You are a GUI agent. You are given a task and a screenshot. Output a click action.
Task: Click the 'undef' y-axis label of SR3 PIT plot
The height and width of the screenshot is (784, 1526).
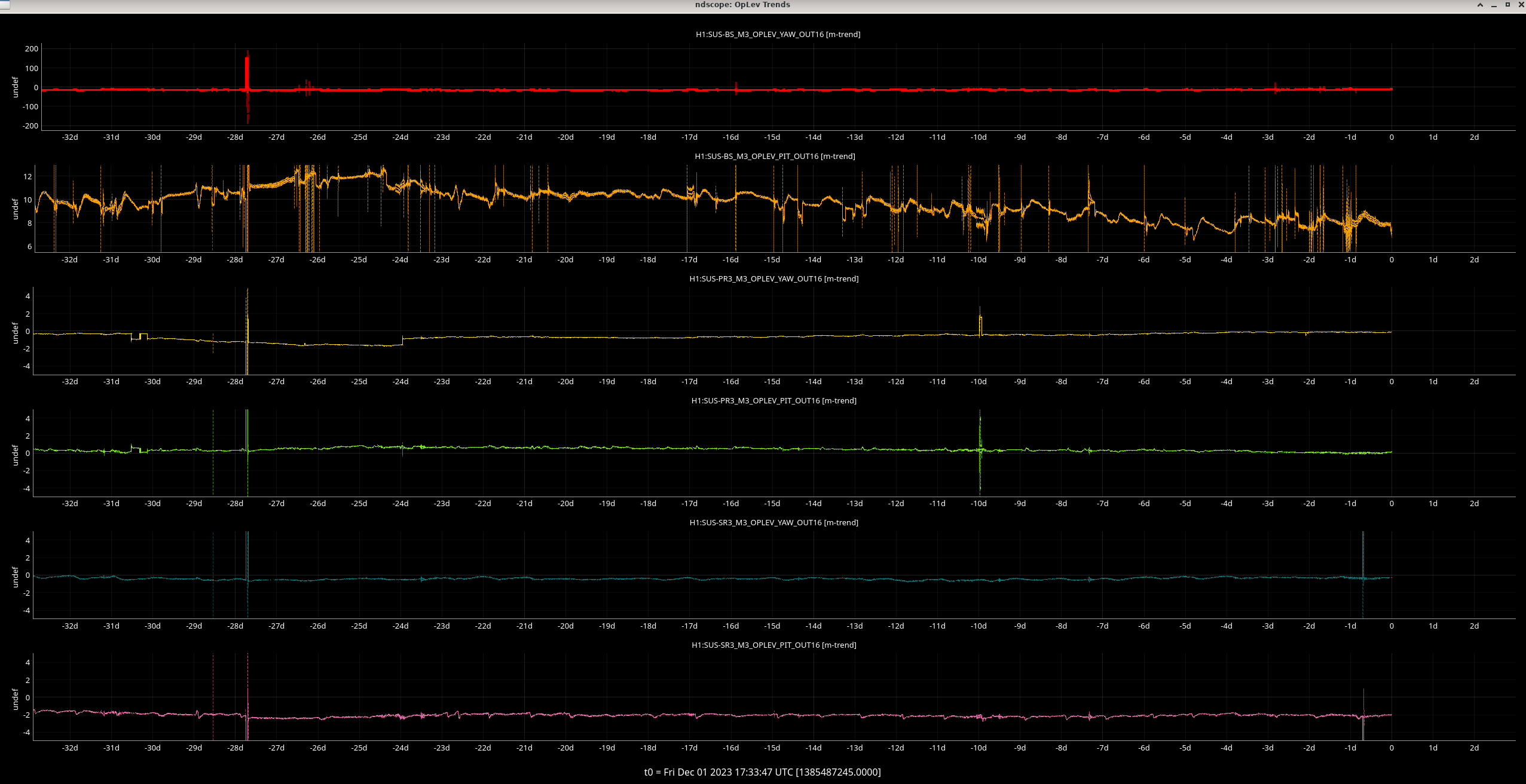click(x=16, y=699)
